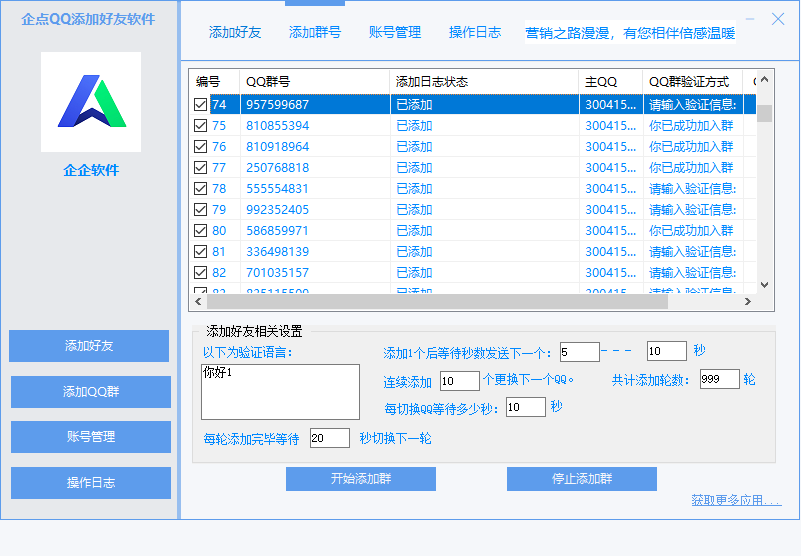Close the window with the X button
801x556 pixels.
point(778,19)
